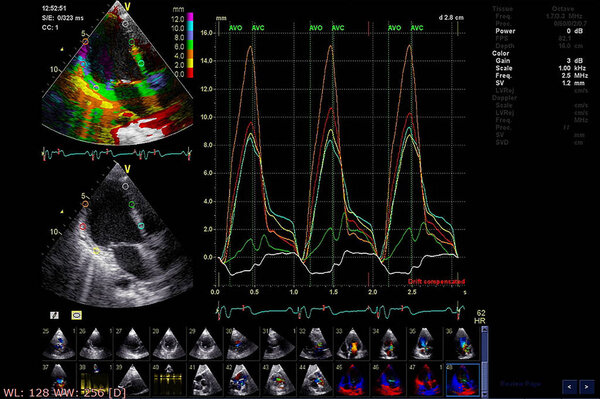This screenshot has width=600, height=399.
Task: Select cyan ROI circle in grayscale image
Action: point(141,226)
